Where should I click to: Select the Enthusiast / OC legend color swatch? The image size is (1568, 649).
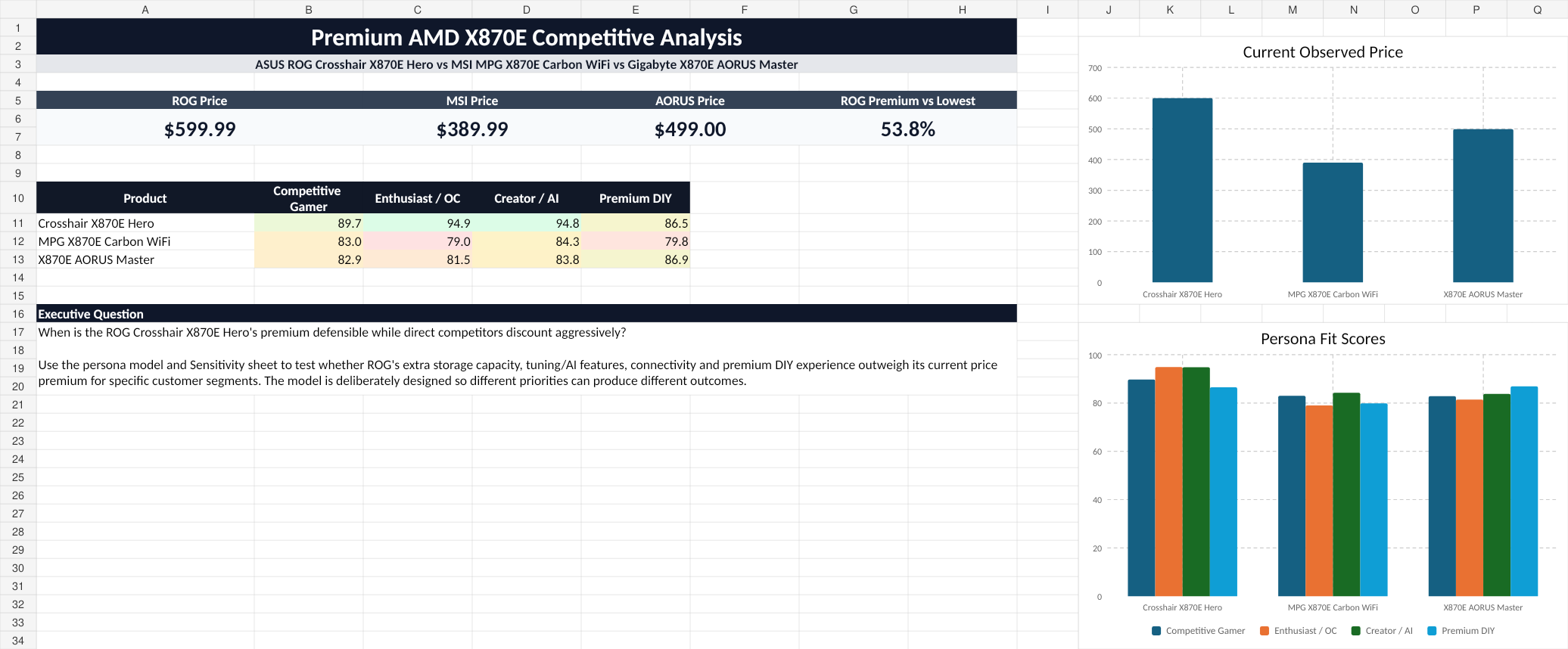[1265, 631]
